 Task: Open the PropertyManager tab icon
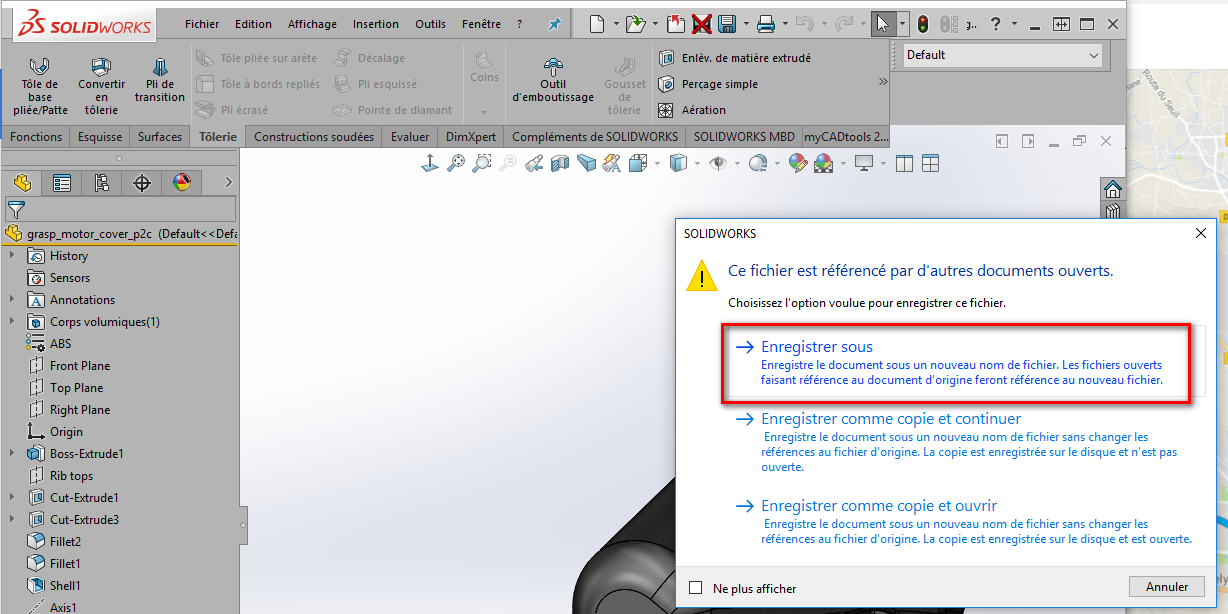point(62,182)
